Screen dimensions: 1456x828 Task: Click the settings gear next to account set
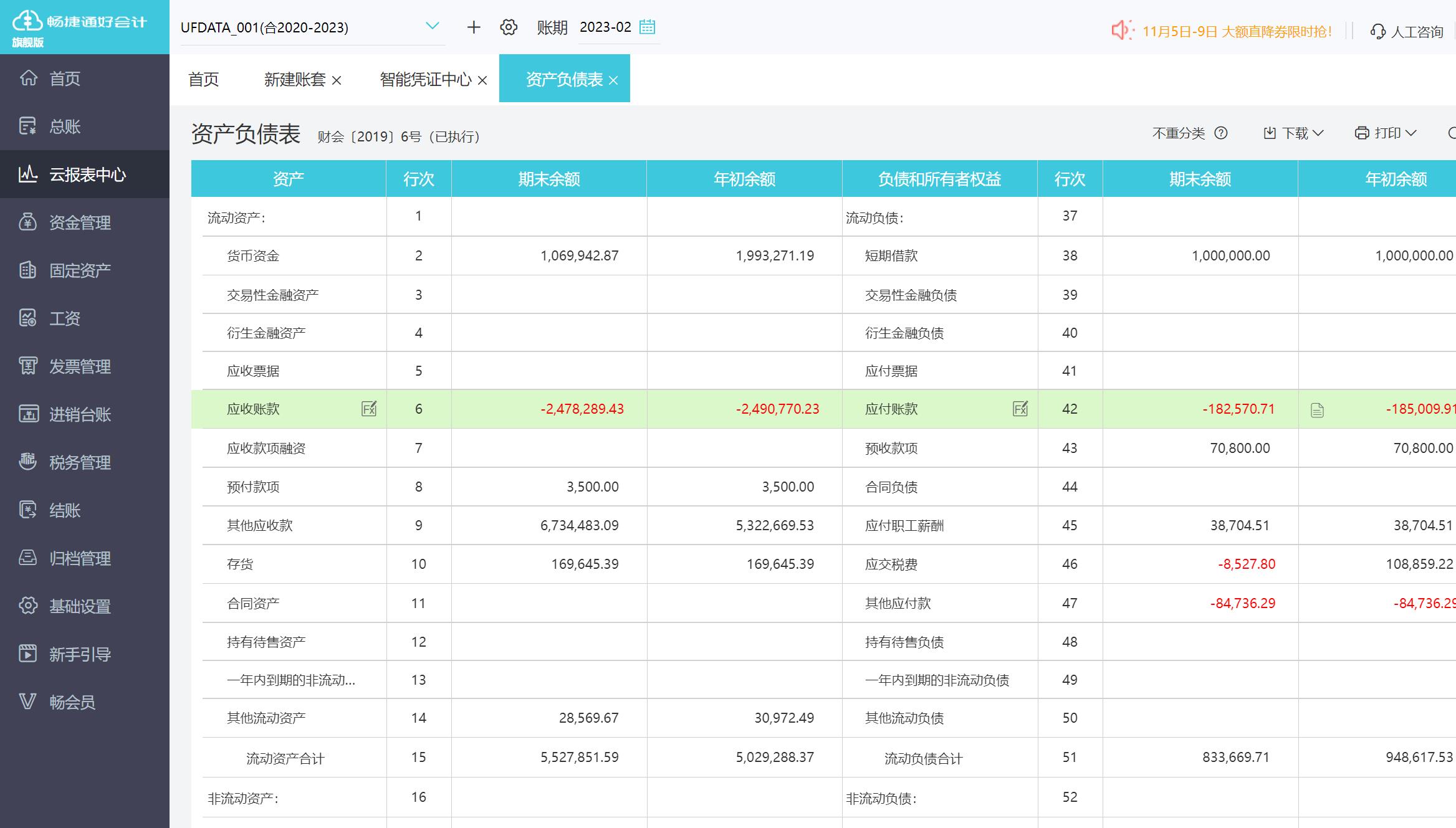[509, 27]
